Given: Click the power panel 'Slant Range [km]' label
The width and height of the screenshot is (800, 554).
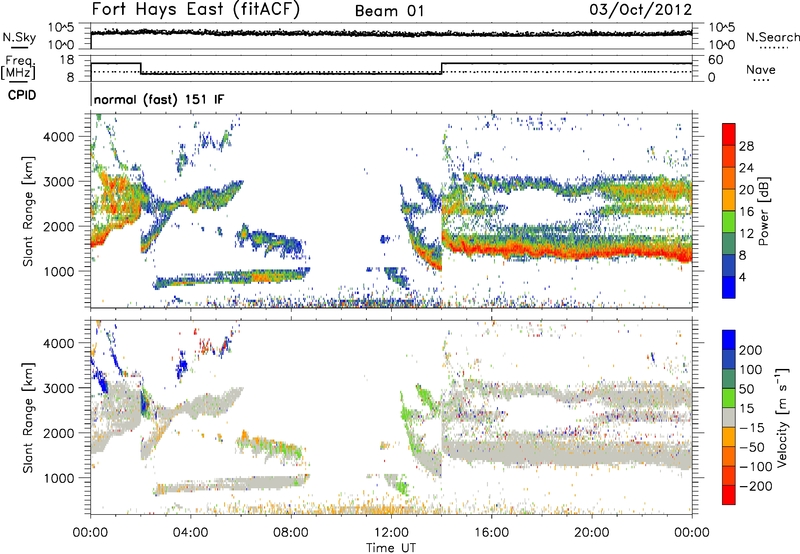Looking at the screenshot, I should click(28, 211).
